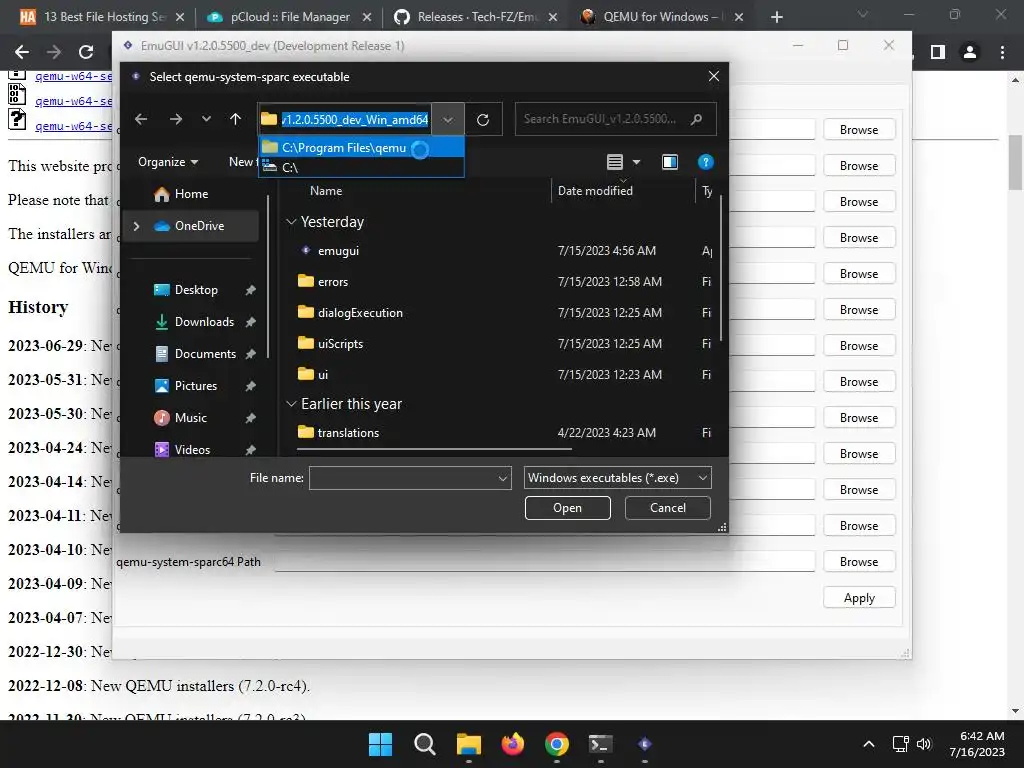Switch to Releases Tech-FZ GitHub tab
The height and width of the screenshot is (768, 1024).
tap(475, 17)
